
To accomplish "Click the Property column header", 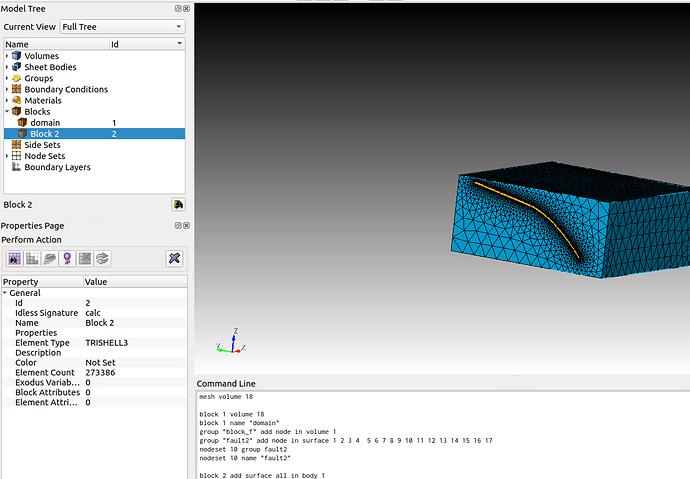I will (42, 282).
